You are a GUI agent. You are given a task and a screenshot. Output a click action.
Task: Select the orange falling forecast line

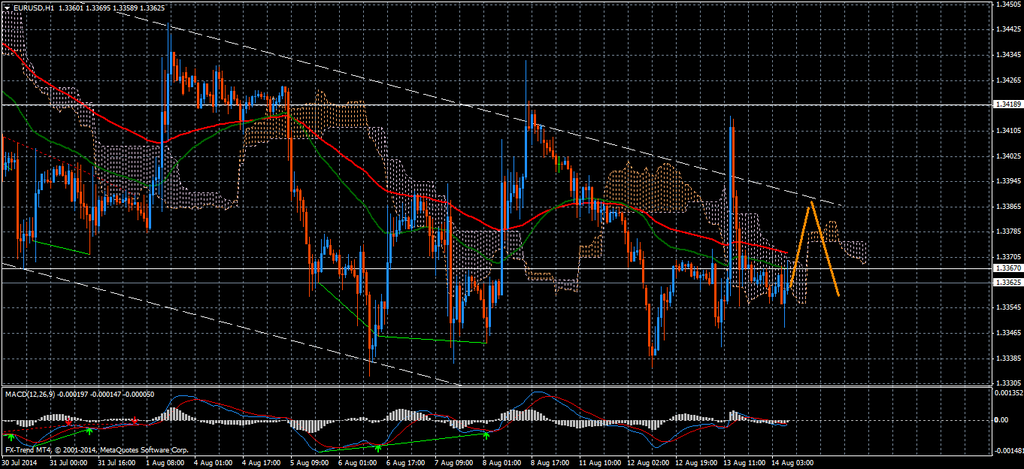(825, 249)
